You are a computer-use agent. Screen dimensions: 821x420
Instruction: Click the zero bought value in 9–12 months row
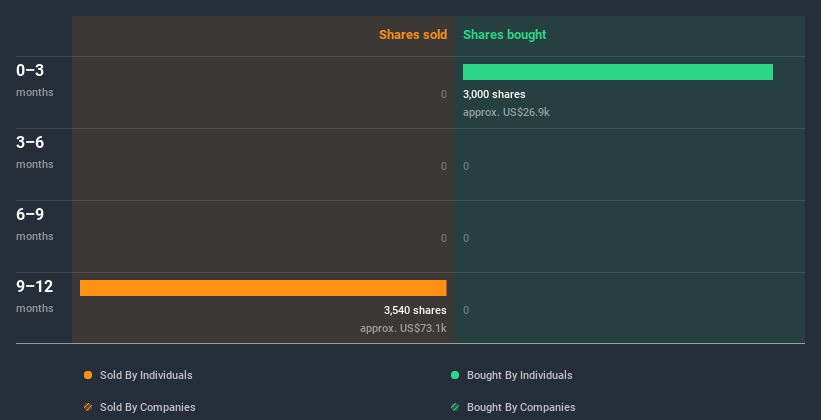tap(466, 310)
